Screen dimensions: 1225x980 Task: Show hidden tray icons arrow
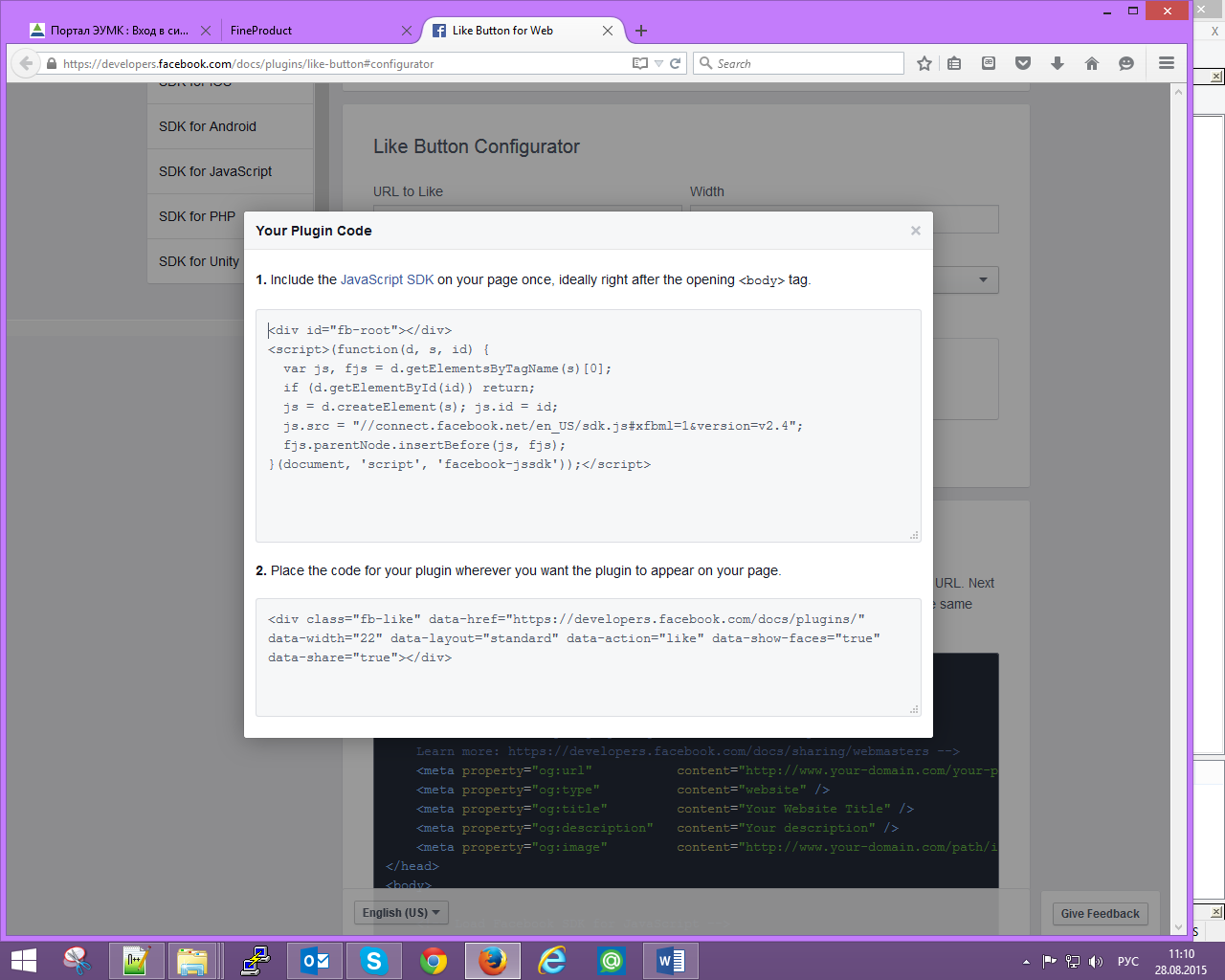(1026, 962)
